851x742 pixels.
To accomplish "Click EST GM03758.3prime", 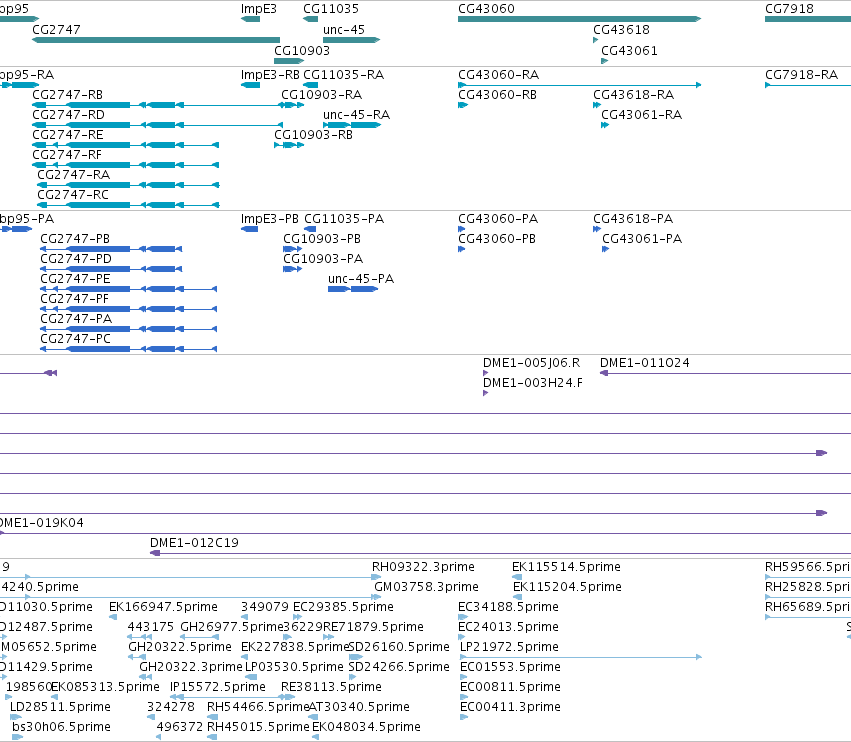I will [426, 587].
